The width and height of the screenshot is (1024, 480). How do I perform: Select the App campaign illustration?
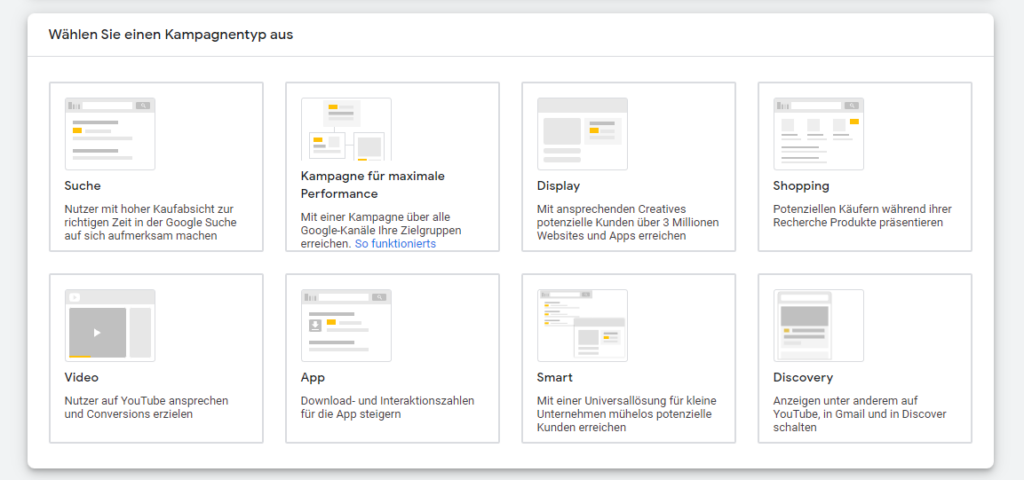[346, 326]
